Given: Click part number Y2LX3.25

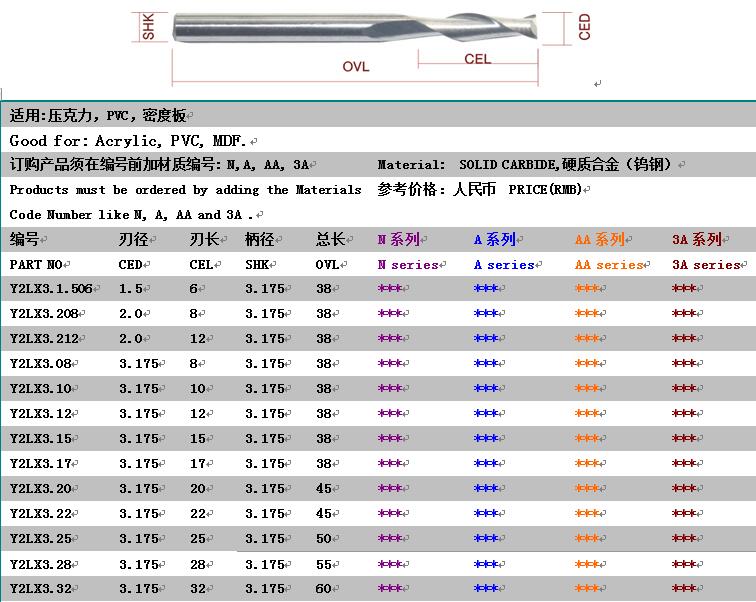Looking at the screenshot, I should click(40, 539).
